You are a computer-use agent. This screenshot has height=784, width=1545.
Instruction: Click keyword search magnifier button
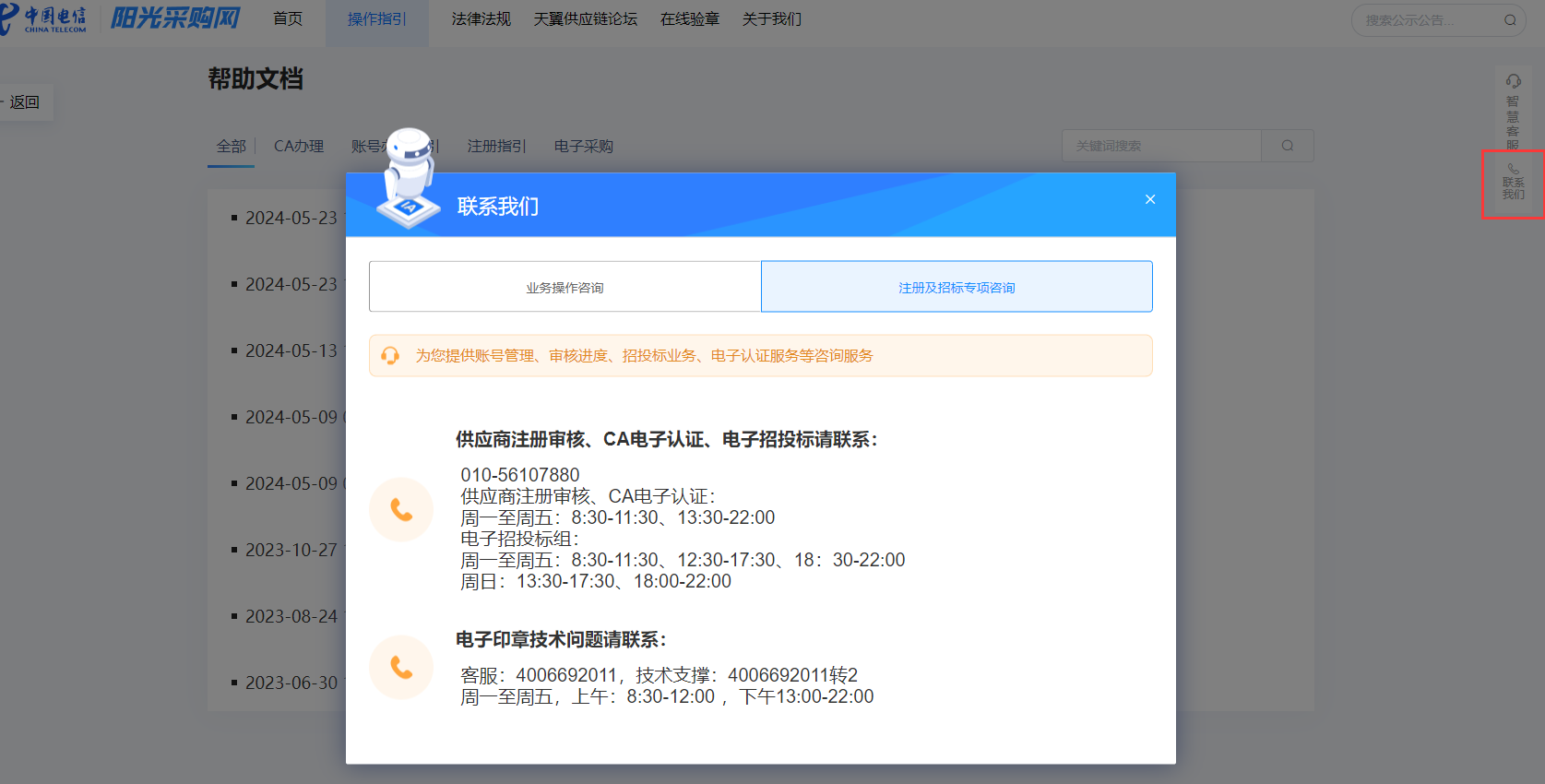click(x=1287, y=146)
